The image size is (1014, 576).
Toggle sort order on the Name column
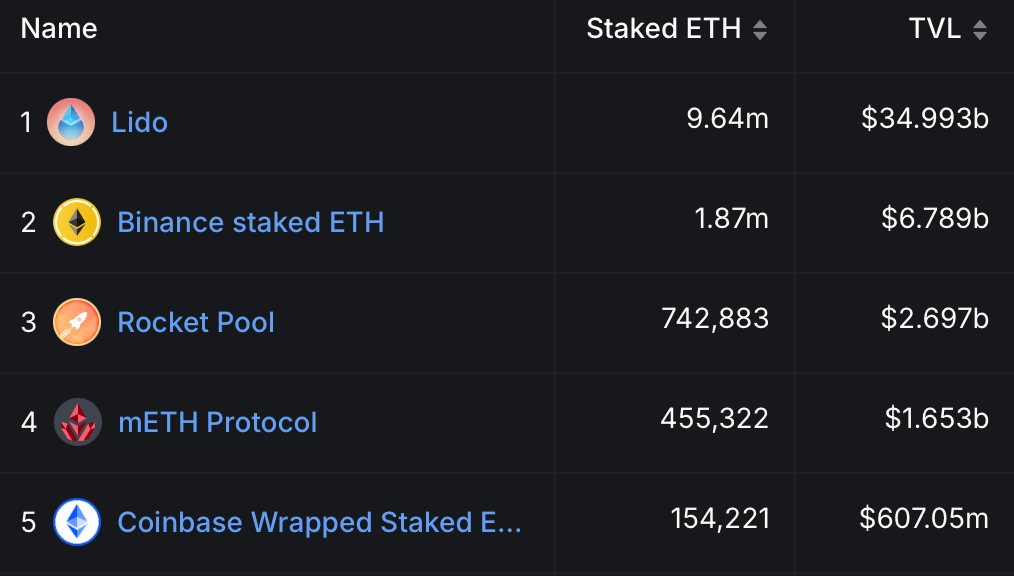pos(58,29)
